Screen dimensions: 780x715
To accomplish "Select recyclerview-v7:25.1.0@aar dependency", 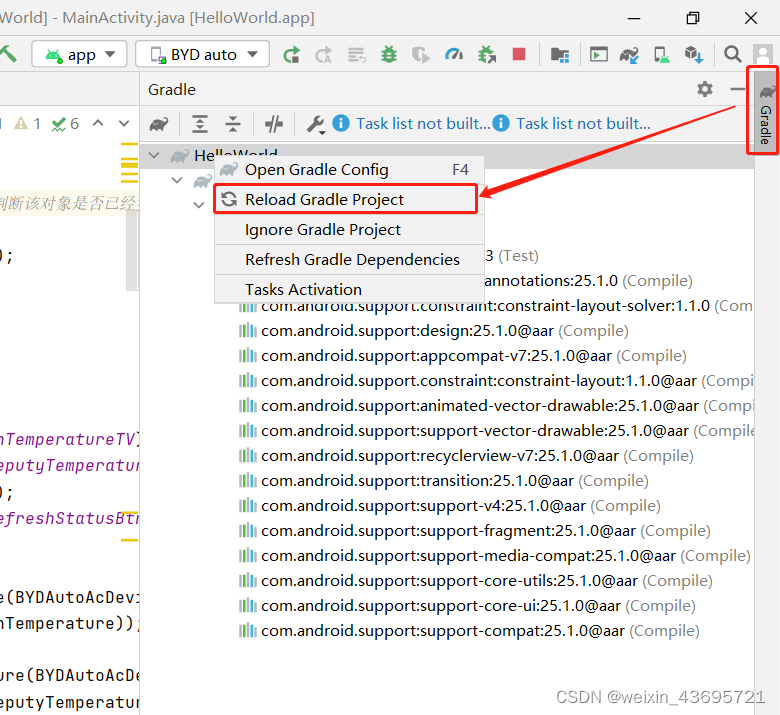I will [466, 456].
